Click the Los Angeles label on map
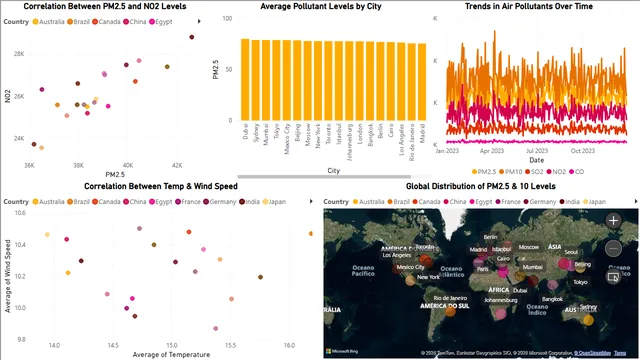The width and height of the screenshot is (640, 360). tap(396, 255)
